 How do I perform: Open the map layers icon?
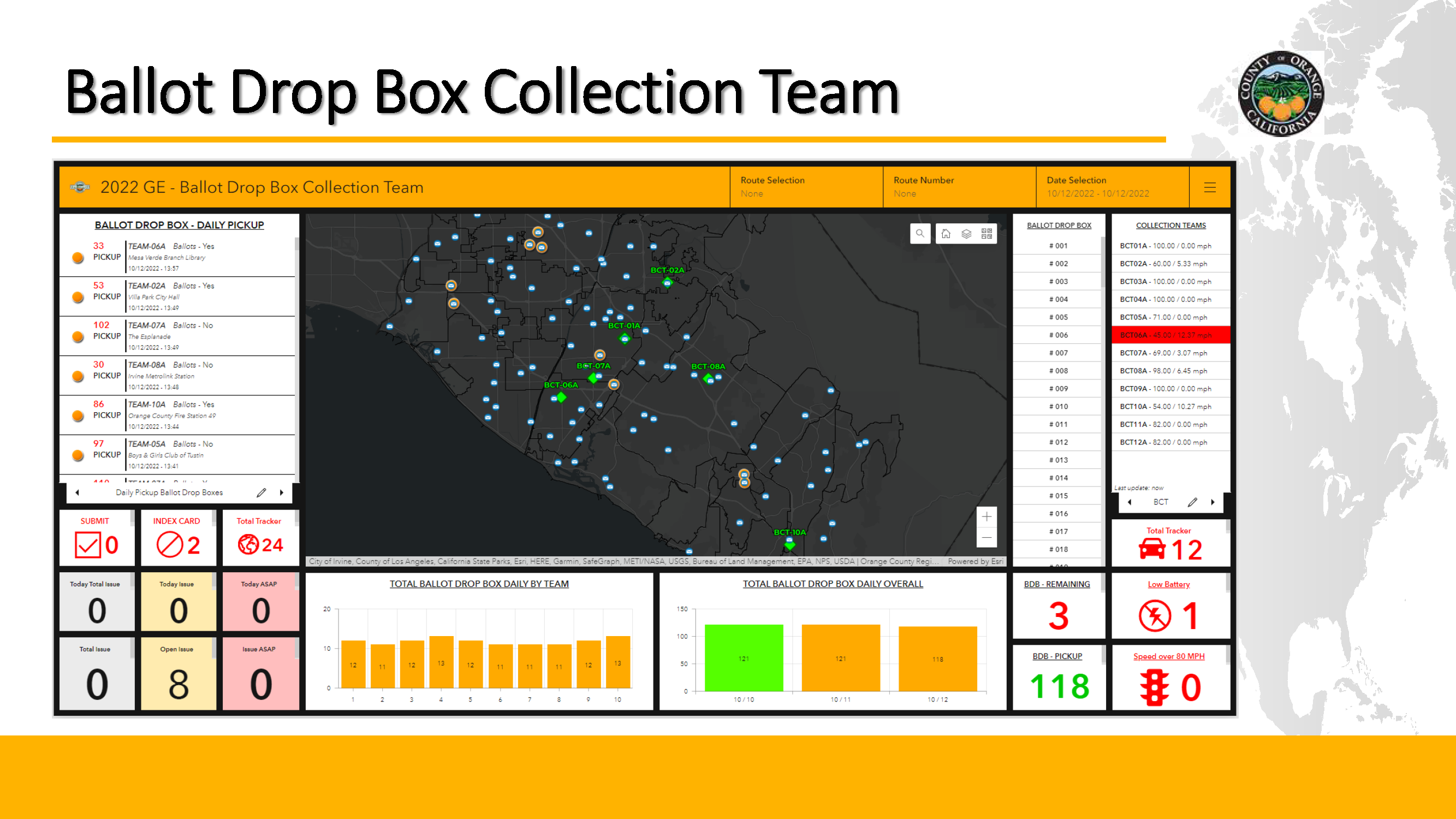pyautogui.click(x=966, y=234)
